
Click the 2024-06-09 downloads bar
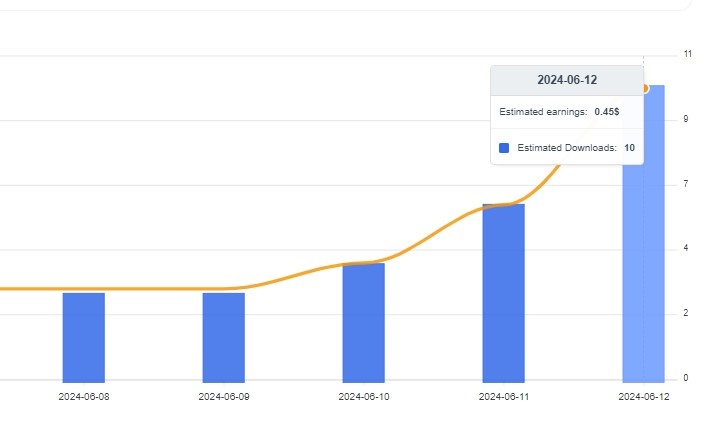point(224,338)
